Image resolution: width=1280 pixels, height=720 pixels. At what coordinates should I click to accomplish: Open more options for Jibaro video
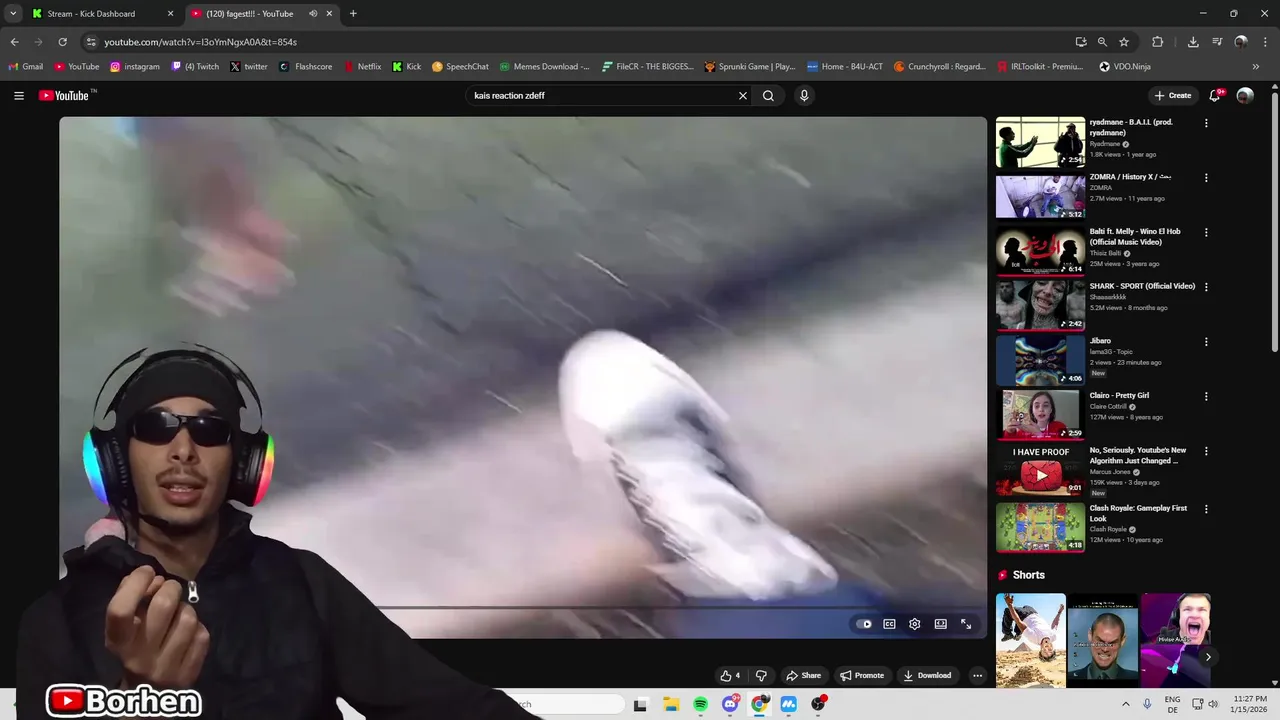1206,342
